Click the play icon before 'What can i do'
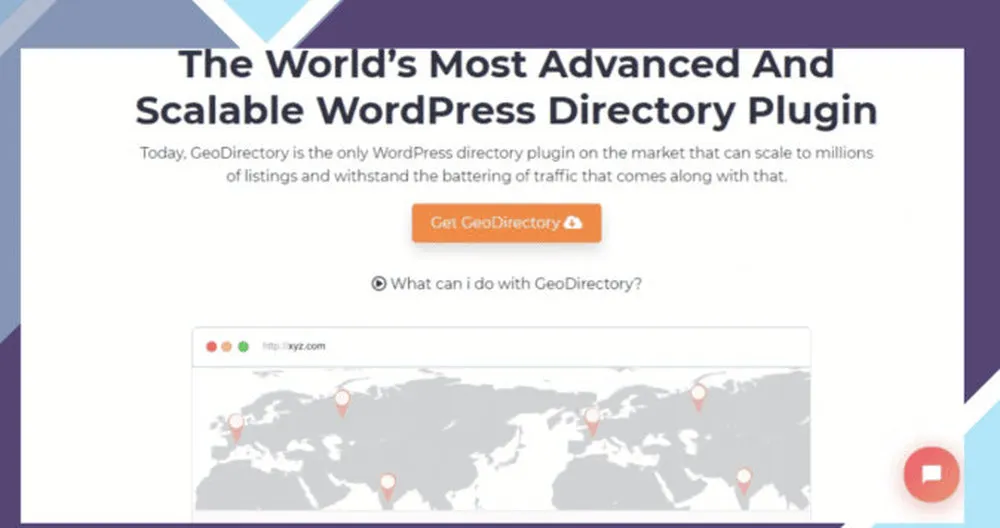Screen dimensions: 1000x528 [x=379, y=283]
